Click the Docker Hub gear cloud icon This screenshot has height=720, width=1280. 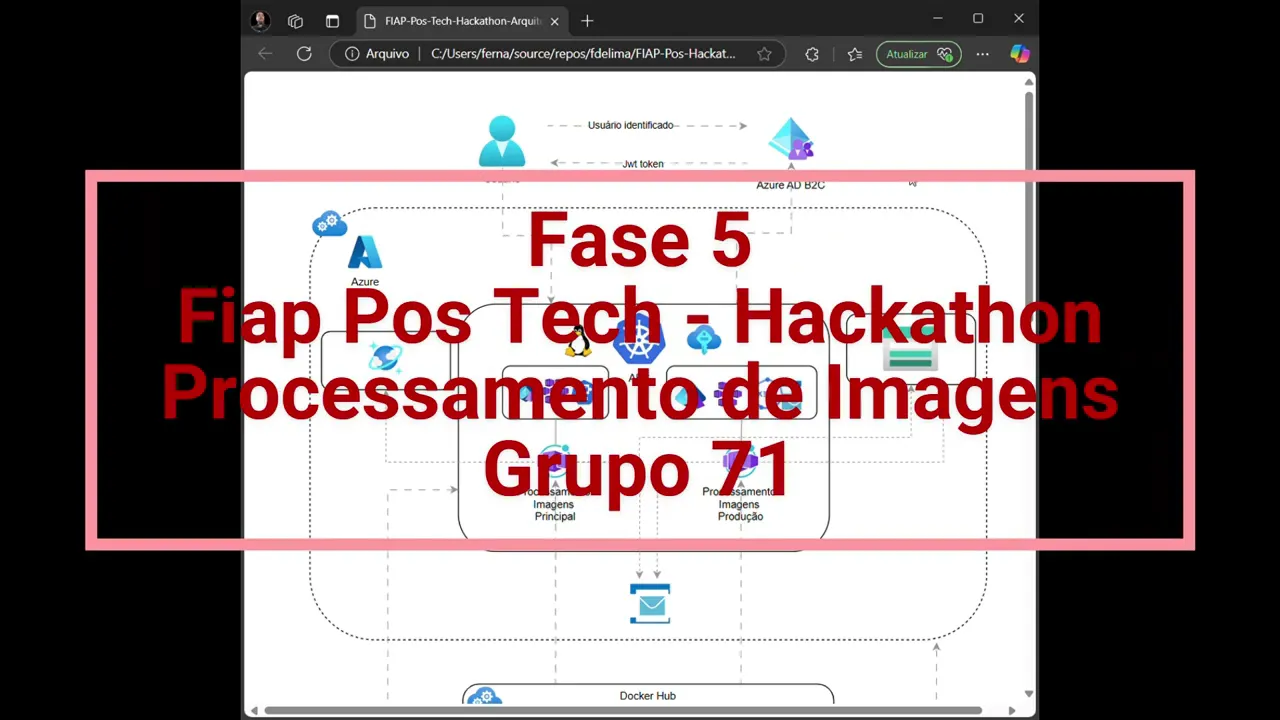coord(485,697)
